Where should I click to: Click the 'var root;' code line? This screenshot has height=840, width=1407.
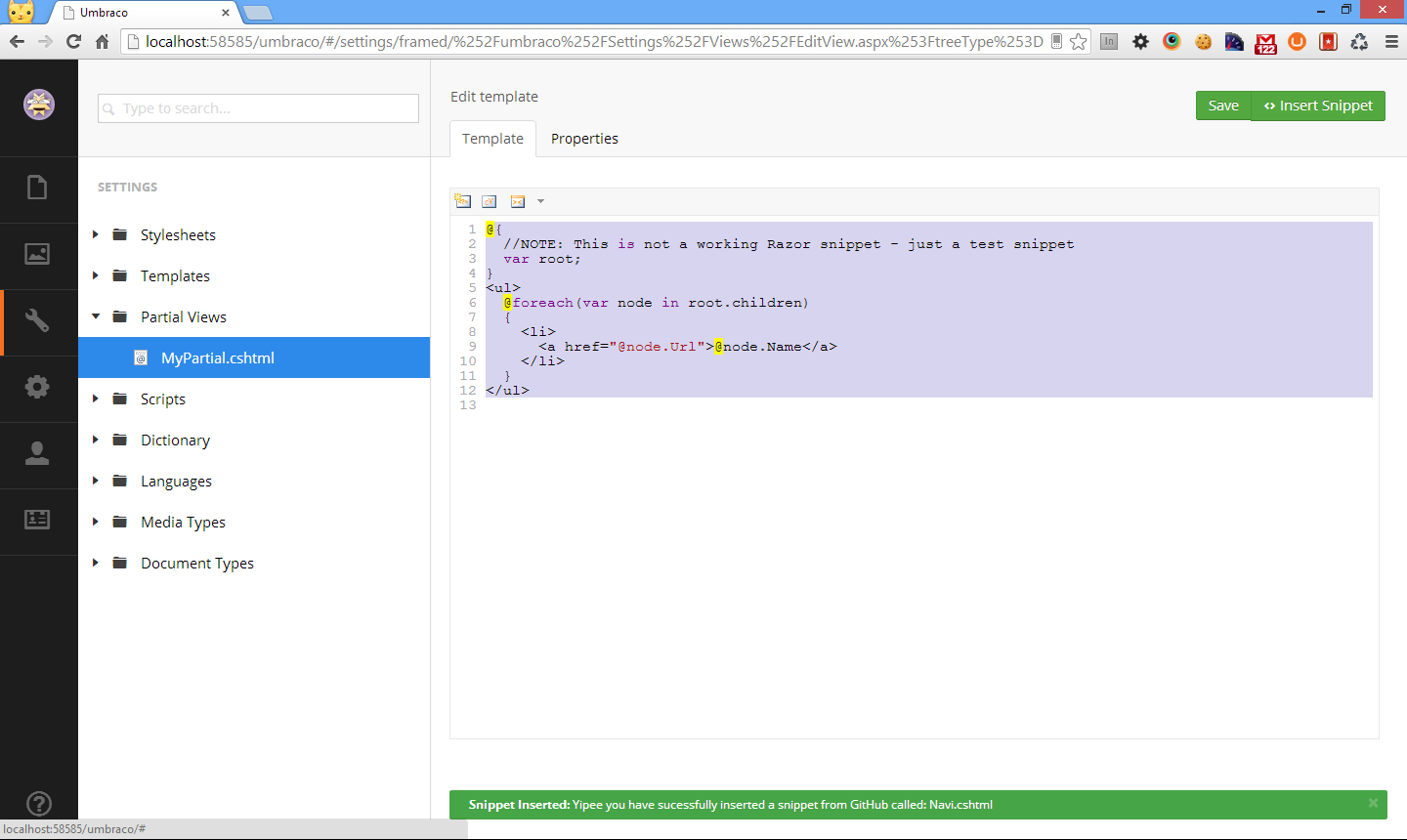pyautogui.click(x=542, y=259)
